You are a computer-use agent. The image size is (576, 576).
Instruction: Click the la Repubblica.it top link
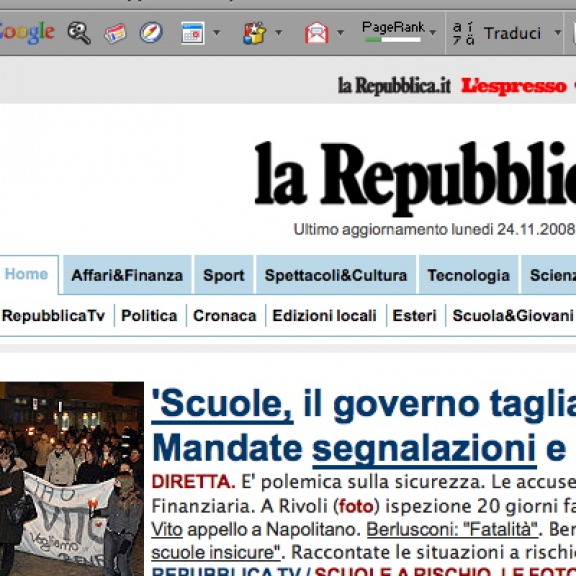[394, 86]
